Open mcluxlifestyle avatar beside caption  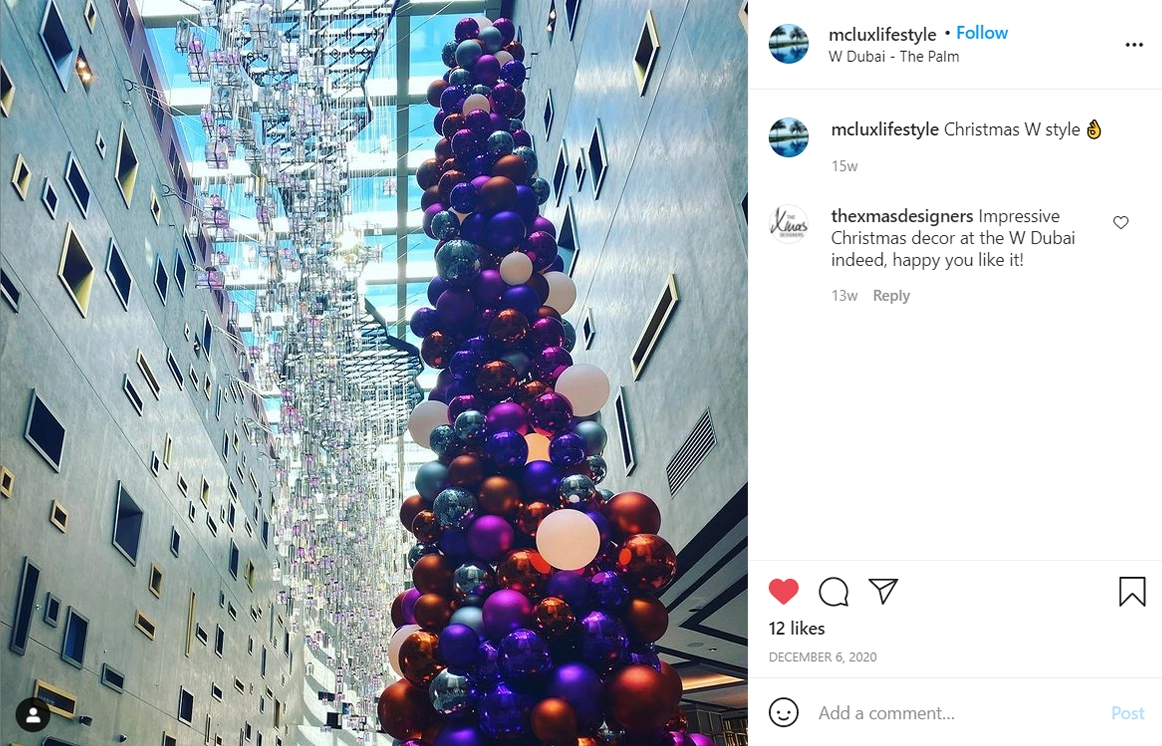(x=788, y=137)
